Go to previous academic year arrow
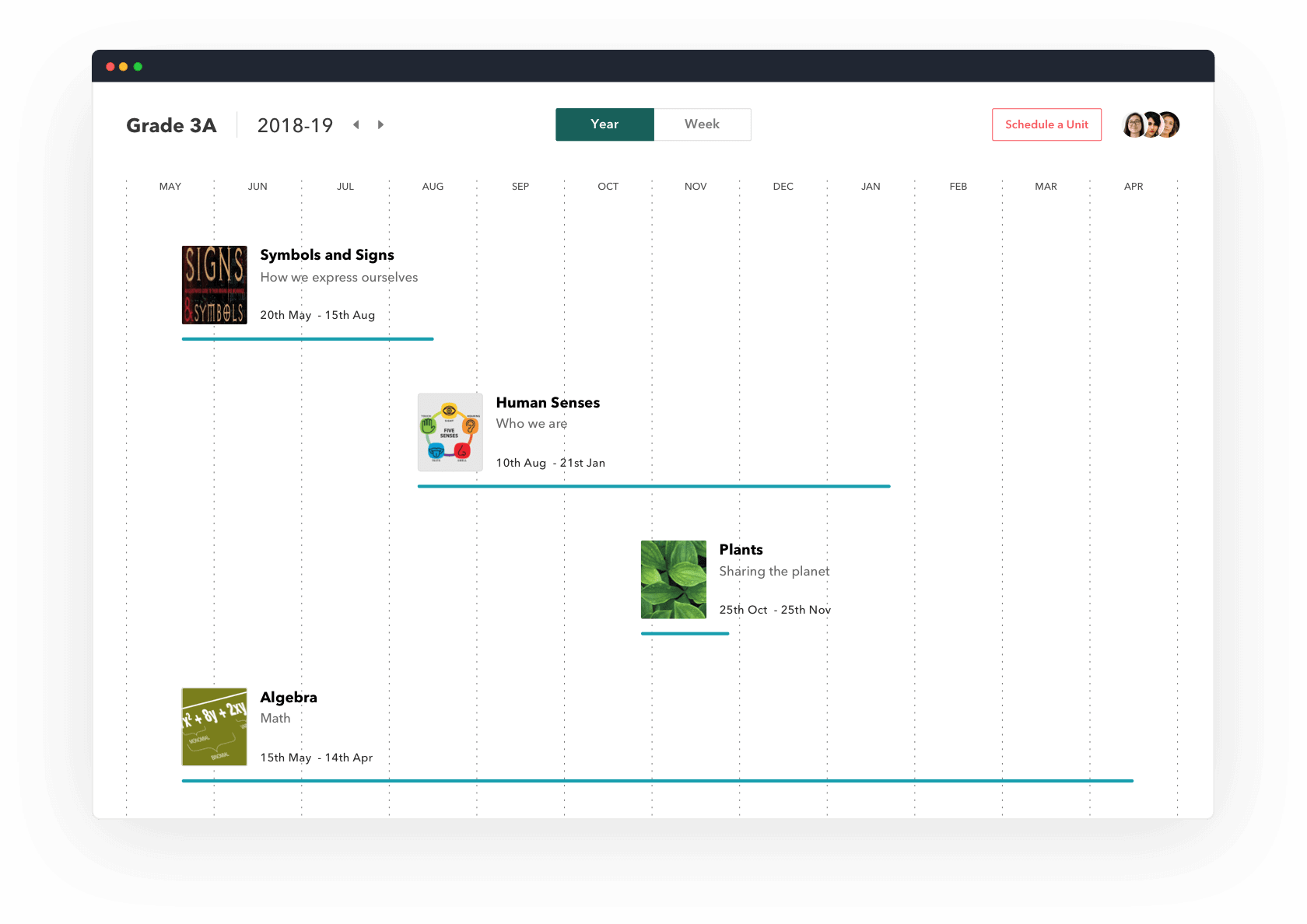 pyautogui.click(x=356, y=124)
